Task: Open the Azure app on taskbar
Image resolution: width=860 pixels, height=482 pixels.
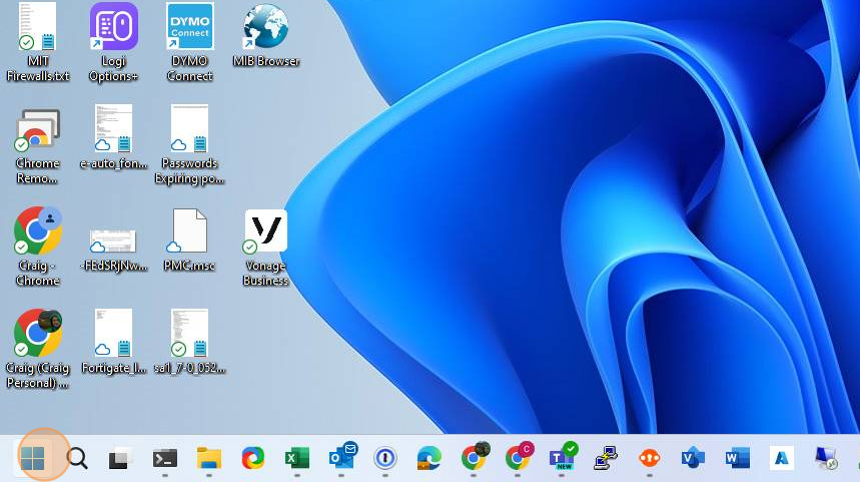Action: tap(782, 458)
